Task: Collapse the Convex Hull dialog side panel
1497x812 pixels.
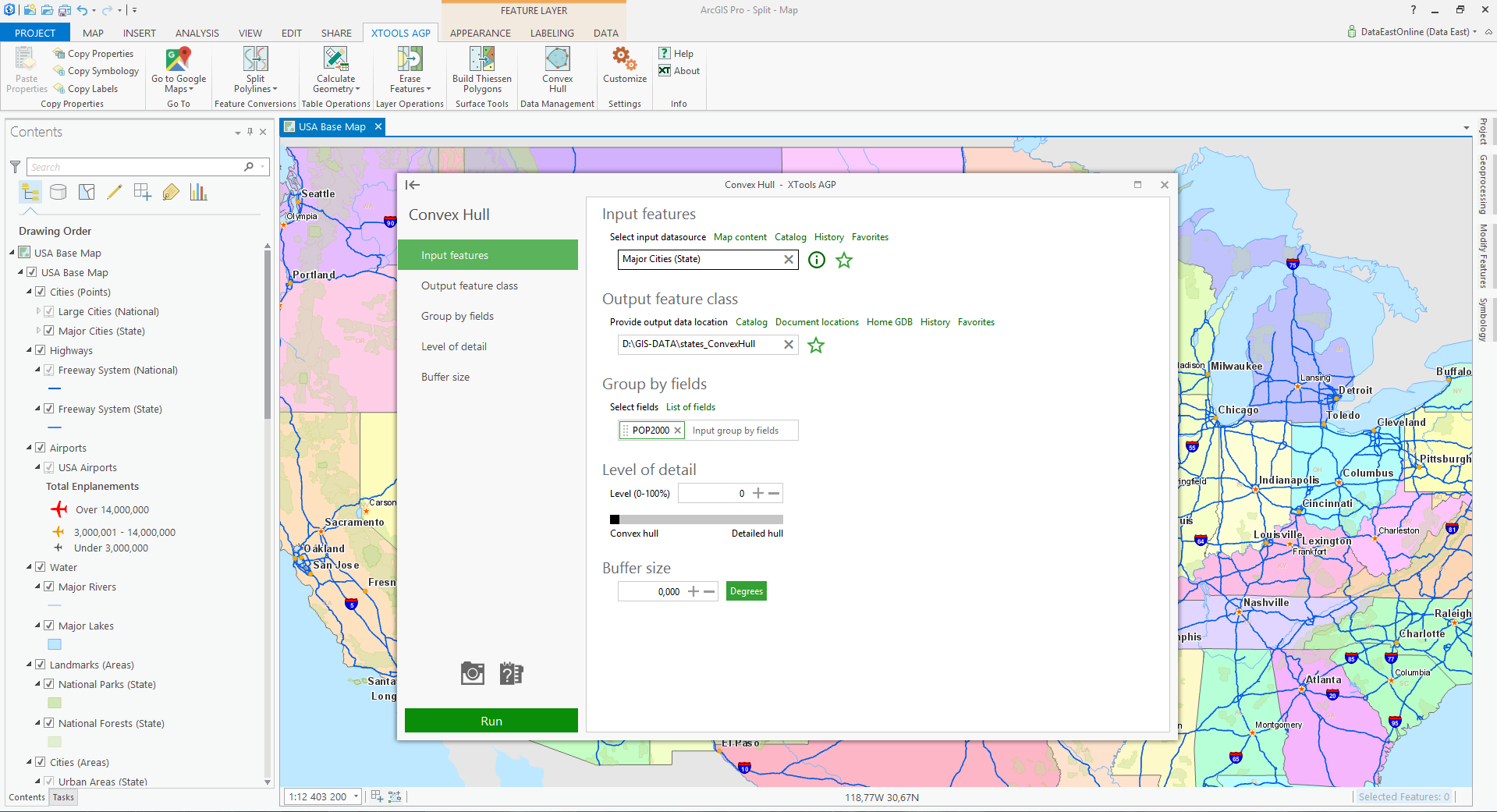Action: pyautogui.click(x=413, y=185)
